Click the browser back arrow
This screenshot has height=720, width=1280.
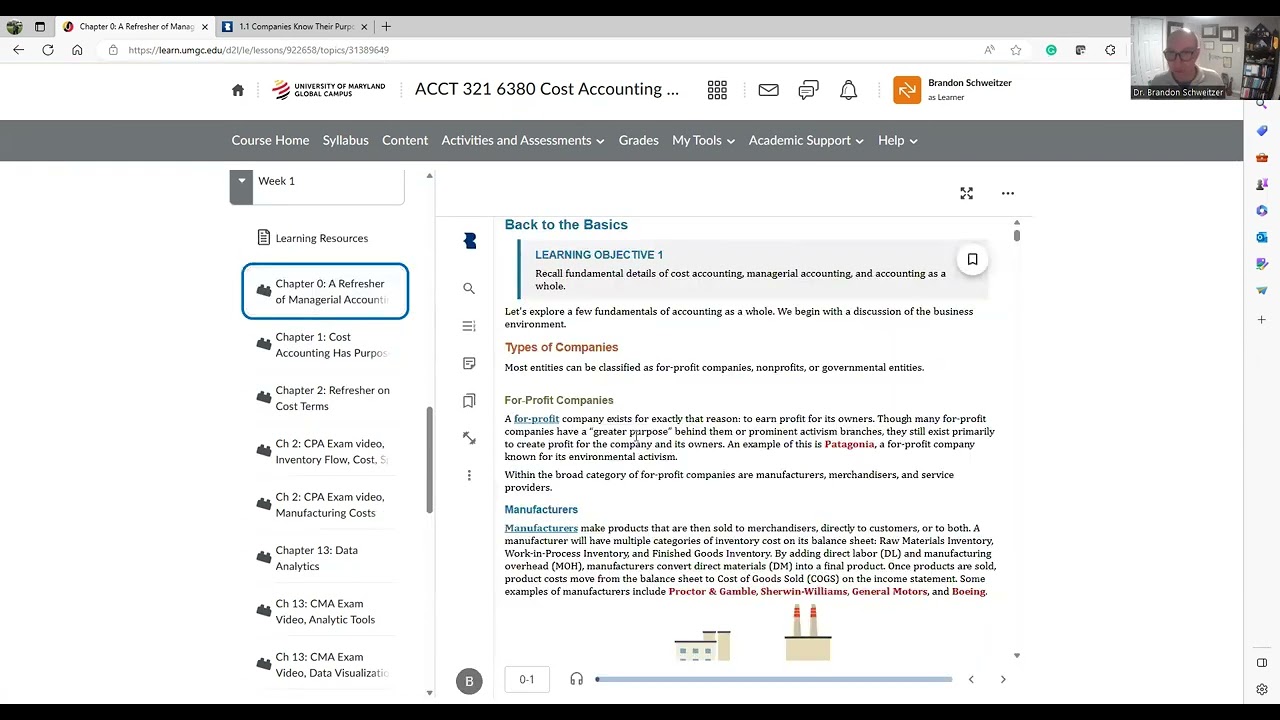click(19, 50)
